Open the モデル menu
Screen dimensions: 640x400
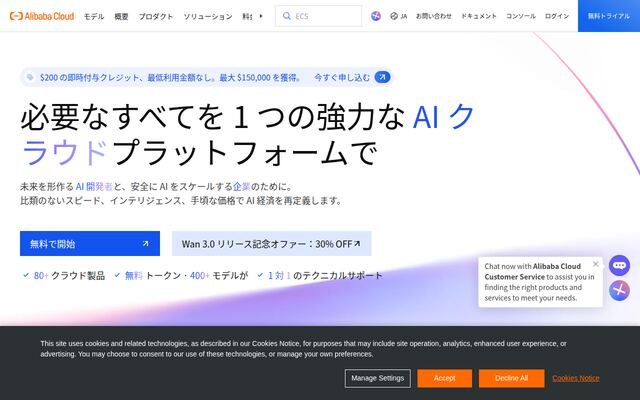(94, 16)
